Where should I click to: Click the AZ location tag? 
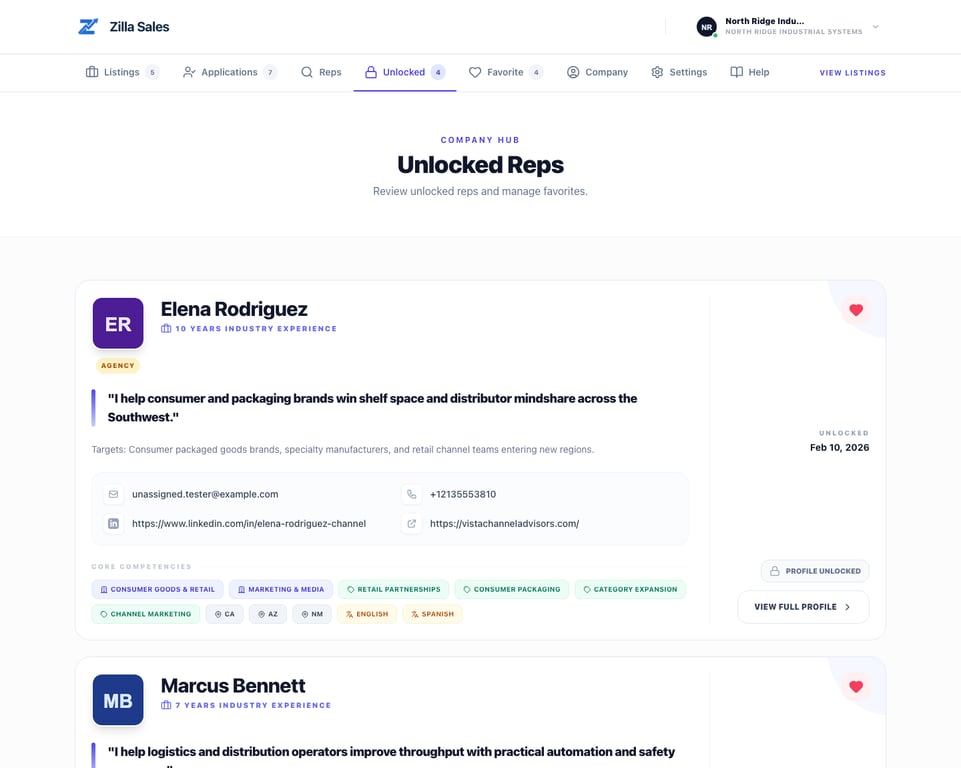(268, 614)
